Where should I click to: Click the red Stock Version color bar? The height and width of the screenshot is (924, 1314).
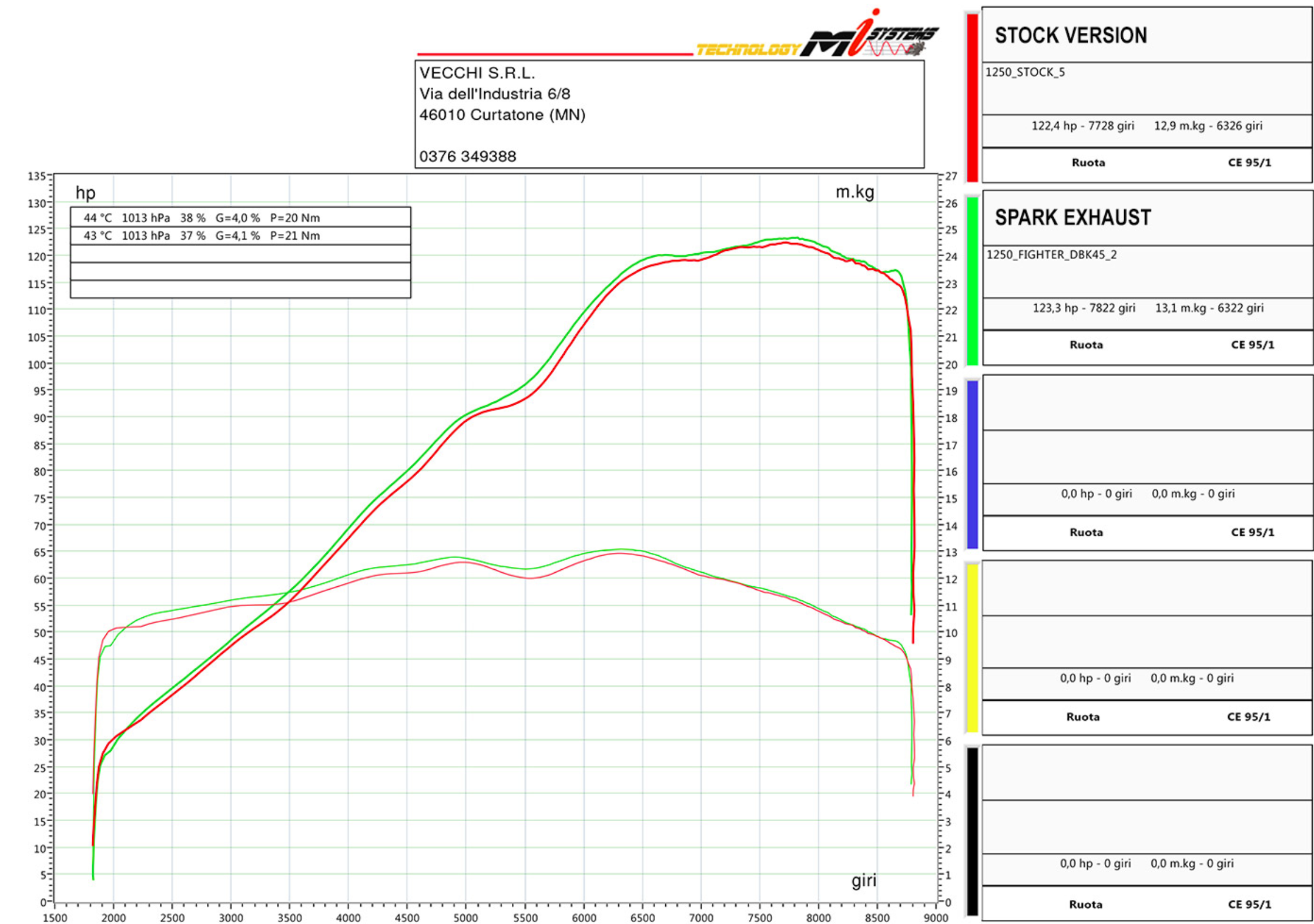coord(973,97)
